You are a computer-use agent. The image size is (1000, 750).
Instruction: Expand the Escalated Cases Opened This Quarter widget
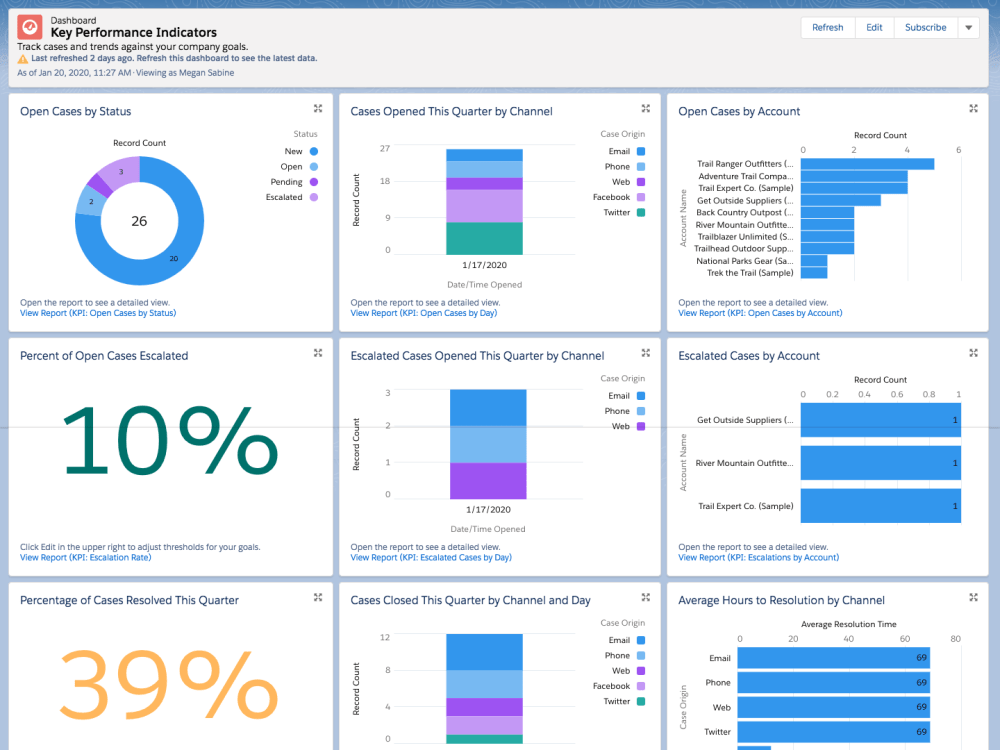[645, 352]
